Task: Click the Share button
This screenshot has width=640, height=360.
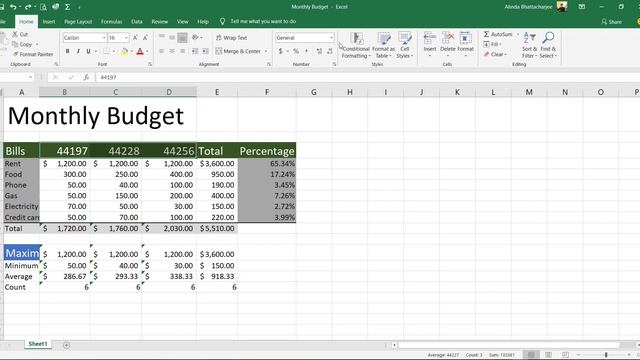Action: click(x=611, y=22)
